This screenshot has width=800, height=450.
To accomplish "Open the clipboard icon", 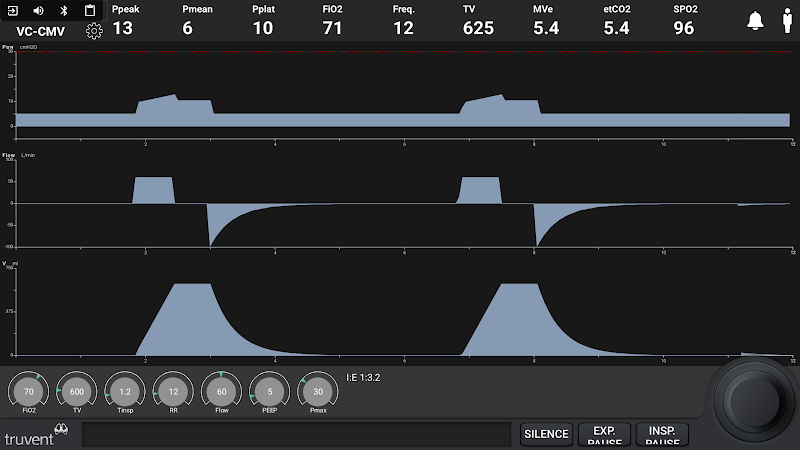I will click(x=89, y=10).
